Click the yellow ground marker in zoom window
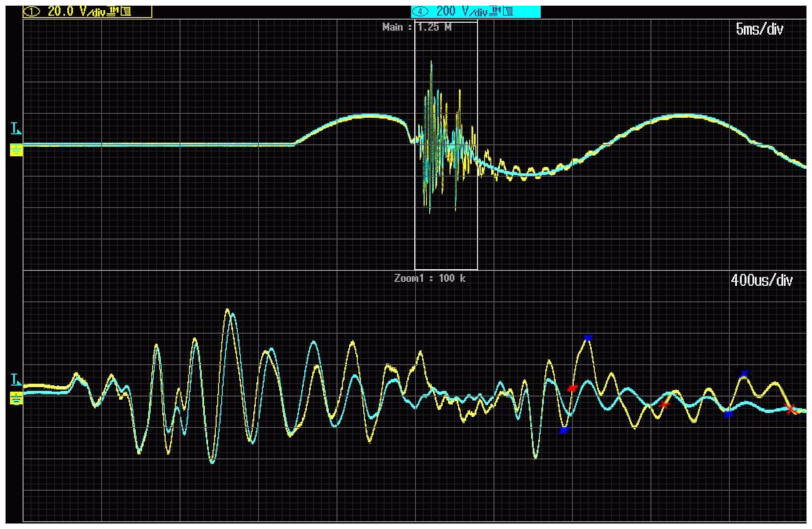 (x=16, y=398)
